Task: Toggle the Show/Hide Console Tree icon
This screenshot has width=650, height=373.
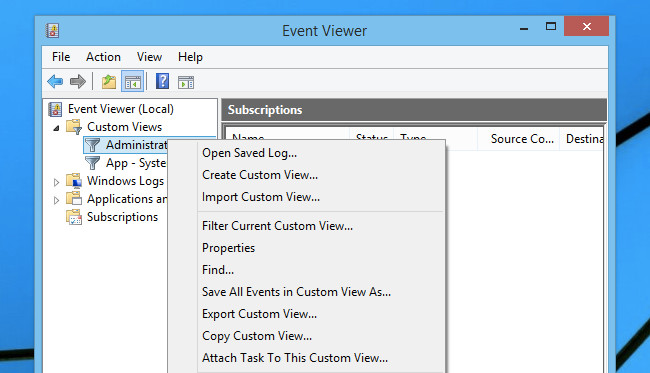Action: click(133, 82)
